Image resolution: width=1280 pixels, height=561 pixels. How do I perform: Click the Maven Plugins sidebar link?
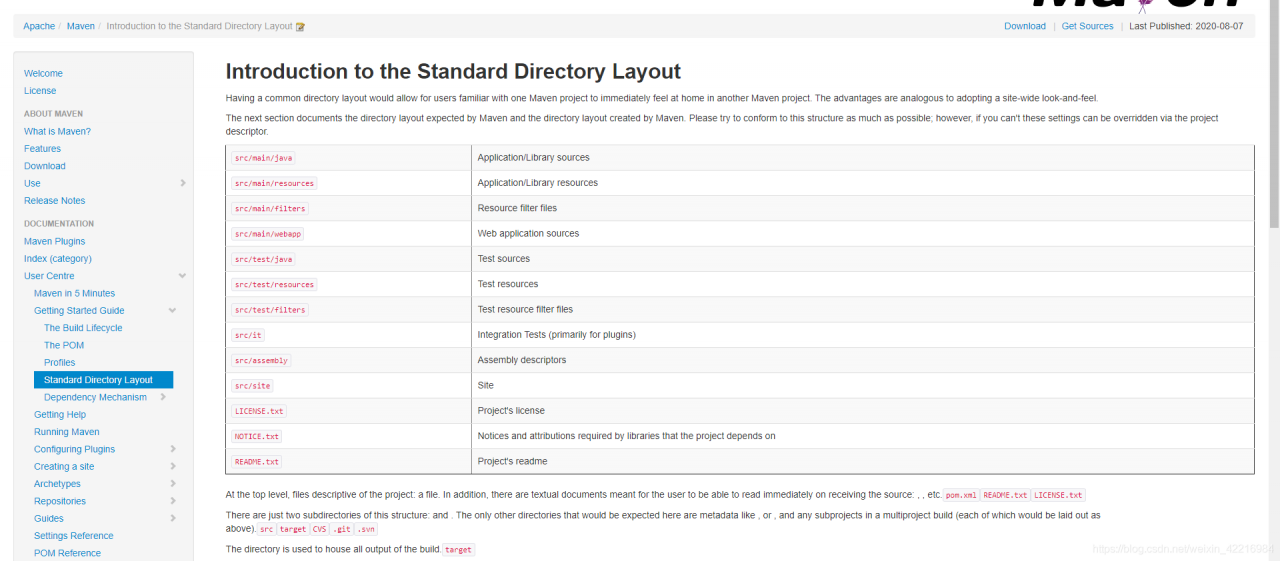[x=54, y=241]
